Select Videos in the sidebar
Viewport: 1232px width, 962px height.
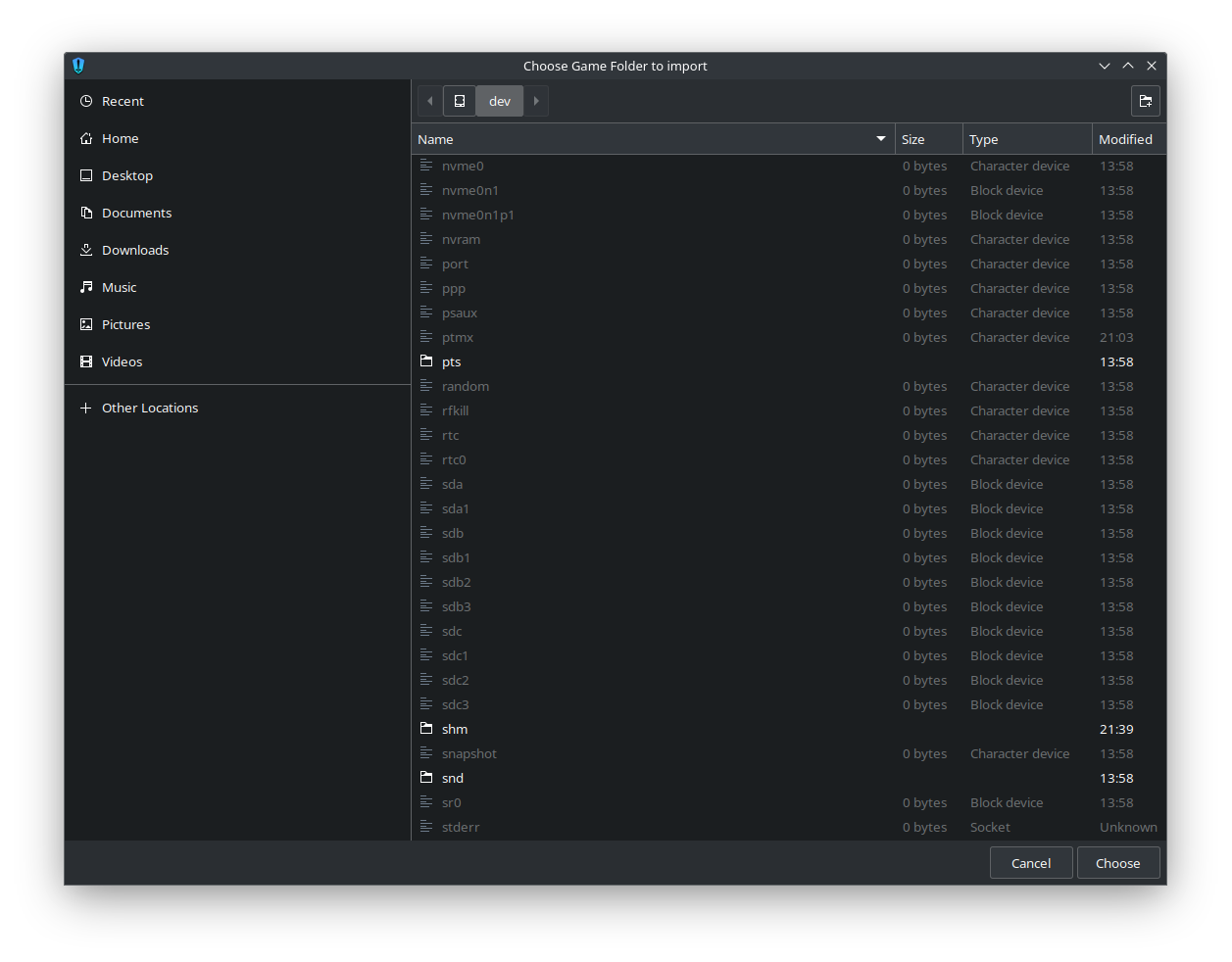pyautogui.click(x=122, y=361)
